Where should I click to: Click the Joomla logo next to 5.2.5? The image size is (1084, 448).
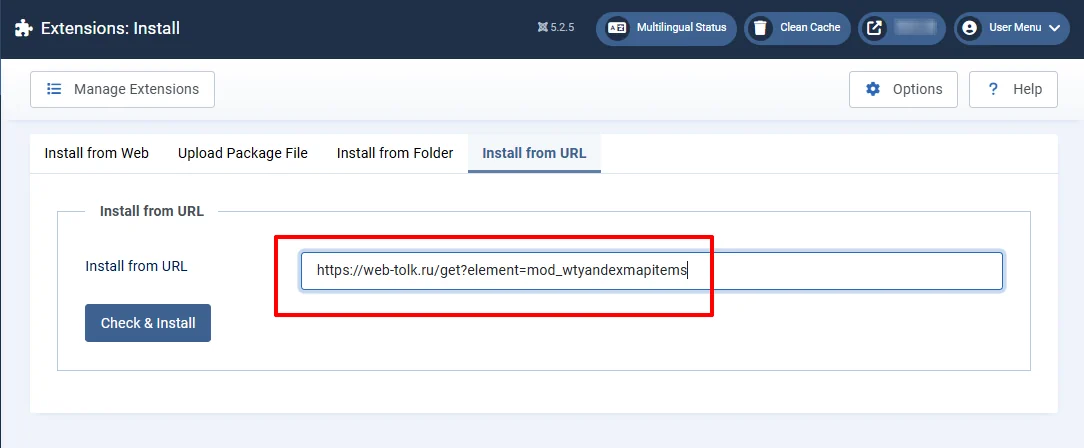point(542,28)
